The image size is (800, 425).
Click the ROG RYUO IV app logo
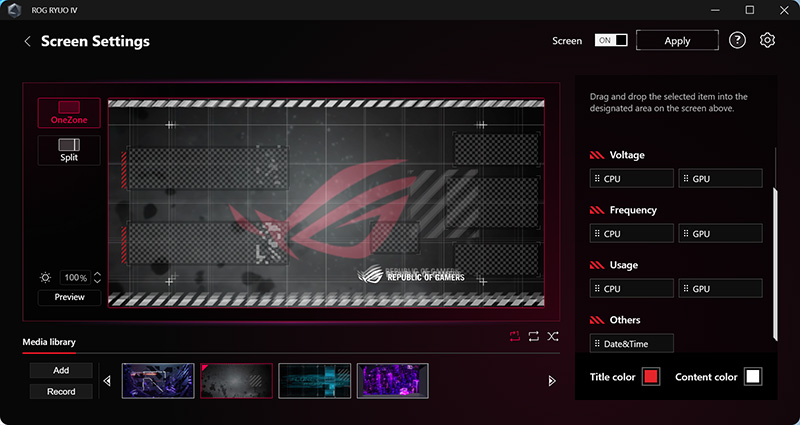(14, 10)
